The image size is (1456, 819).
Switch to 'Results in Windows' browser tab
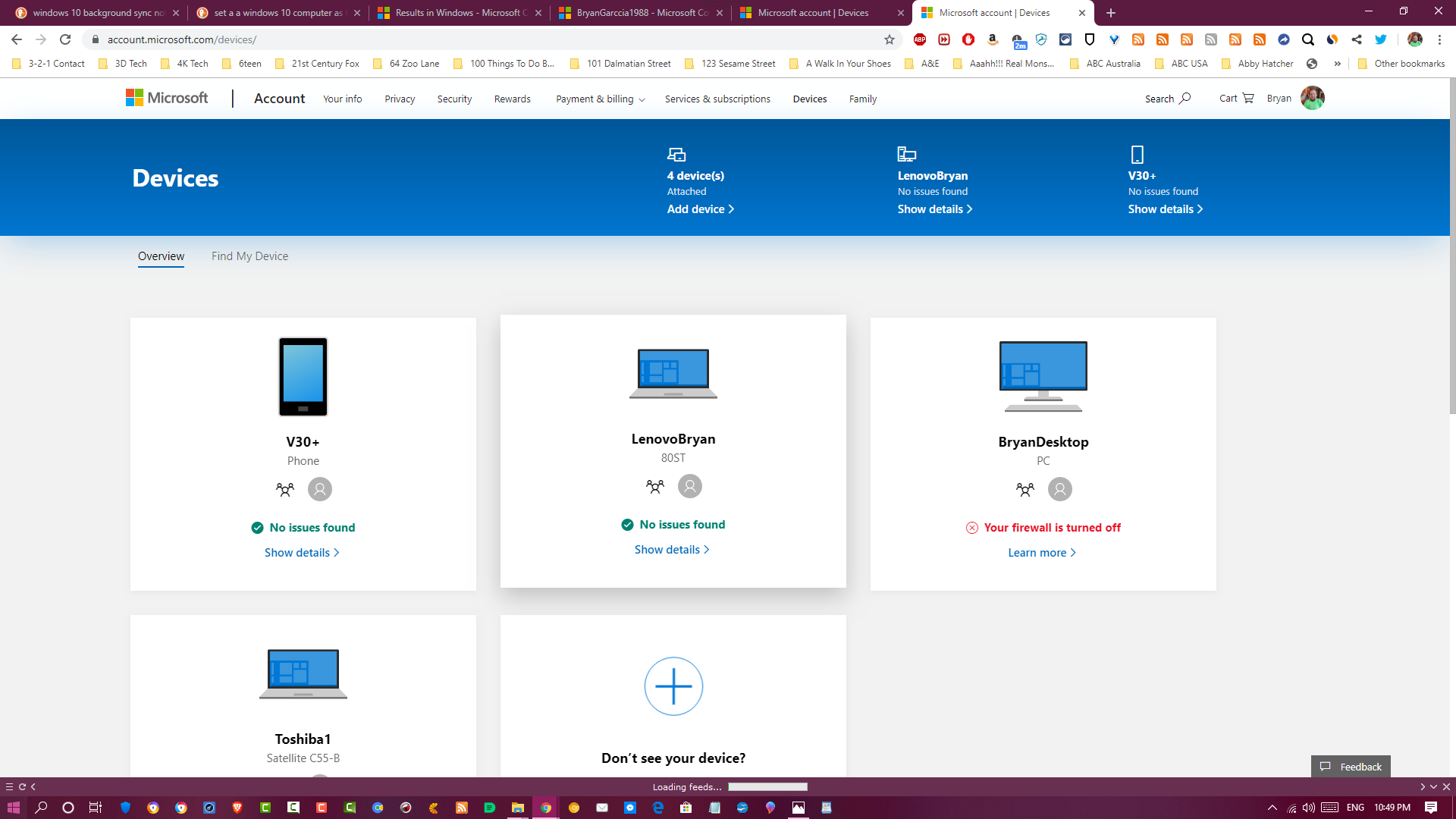tap(460, 13)
